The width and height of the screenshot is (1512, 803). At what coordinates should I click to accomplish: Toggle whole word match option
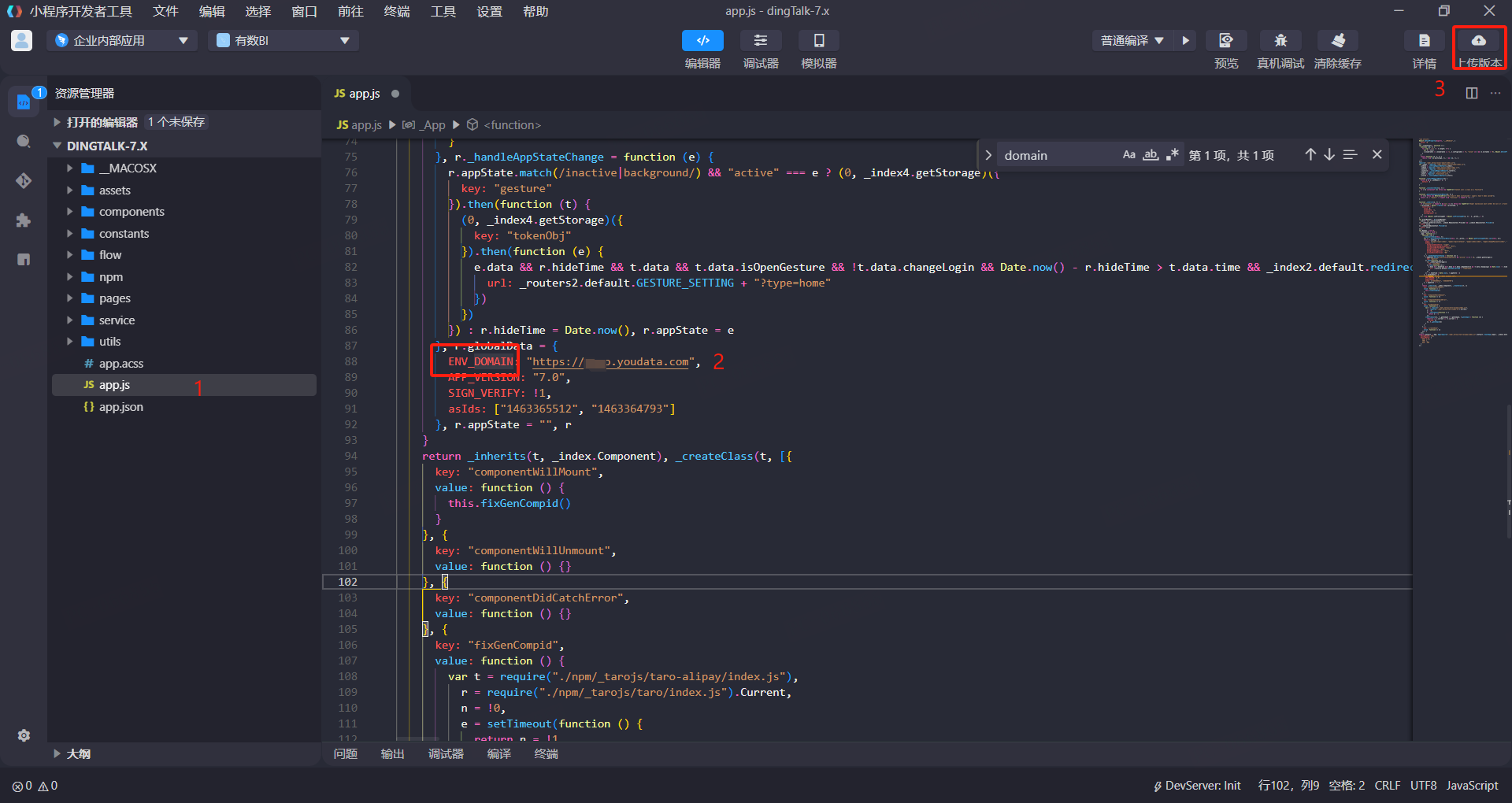(x=1151, y=155)
